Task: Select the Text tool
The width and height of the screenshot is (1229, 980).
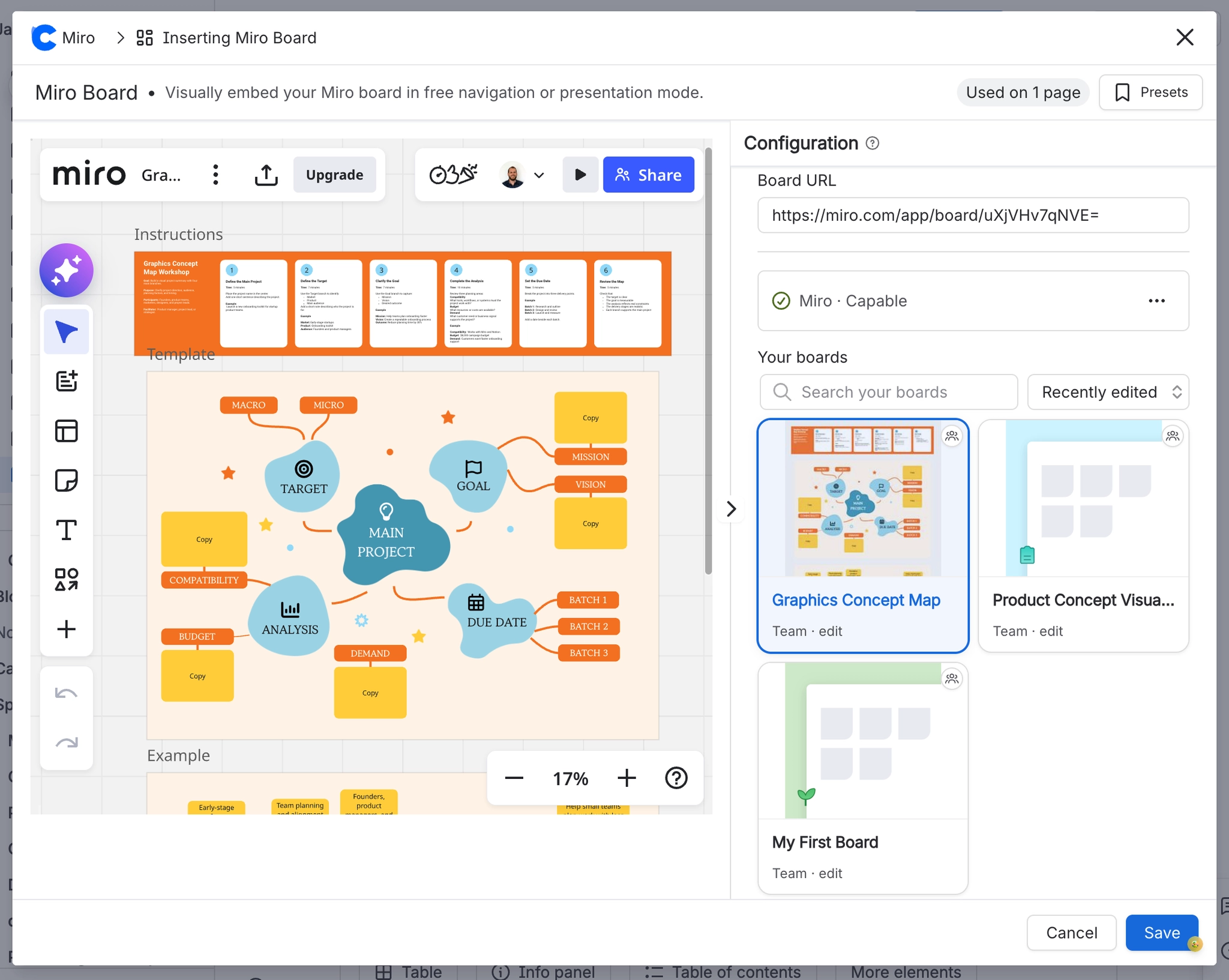Action: (66, 530)
